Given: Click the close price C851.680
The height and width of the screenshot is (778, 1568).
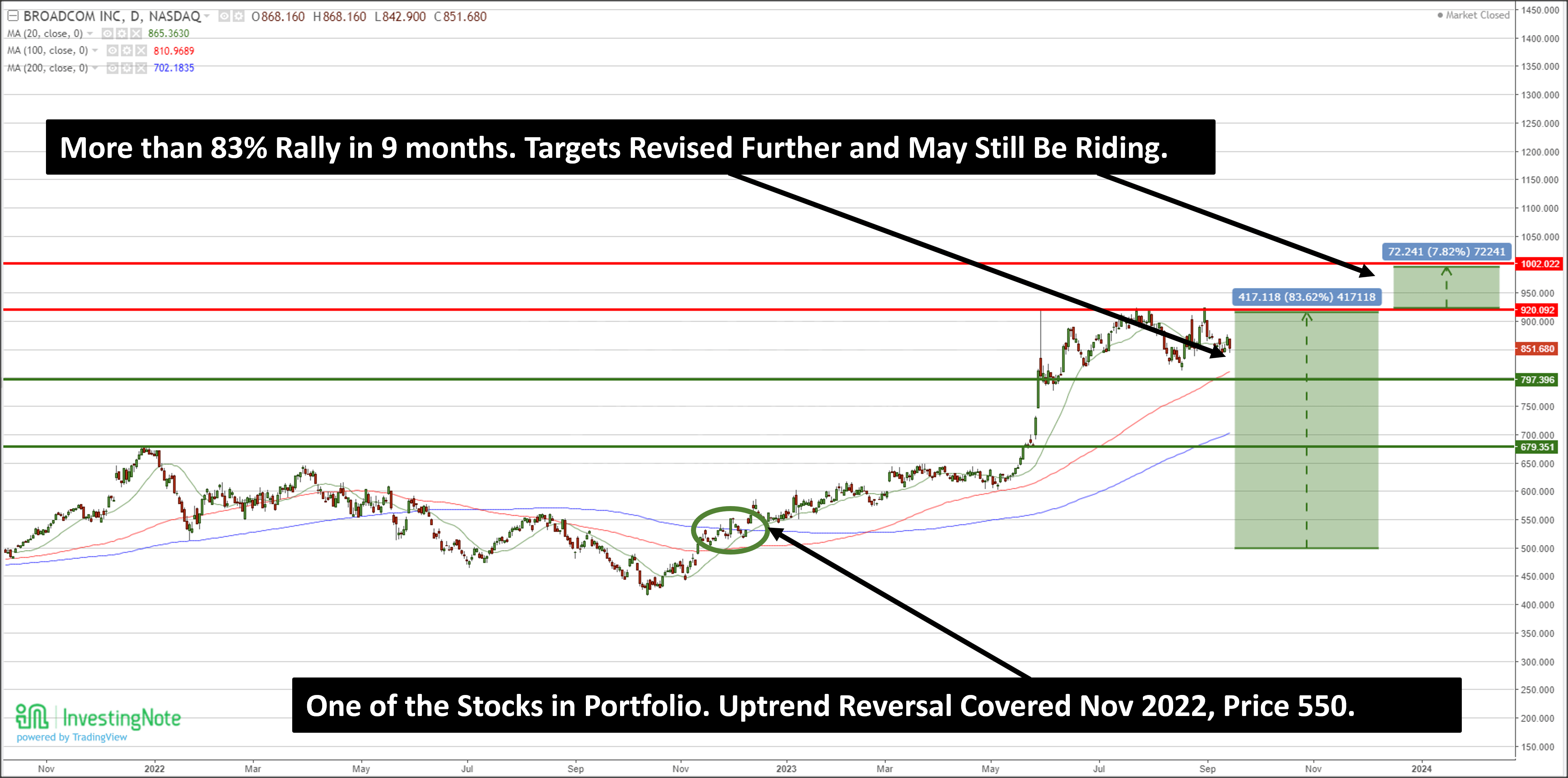Looking at the screenshot, I should pyautogui.click(x=460, y=16).
